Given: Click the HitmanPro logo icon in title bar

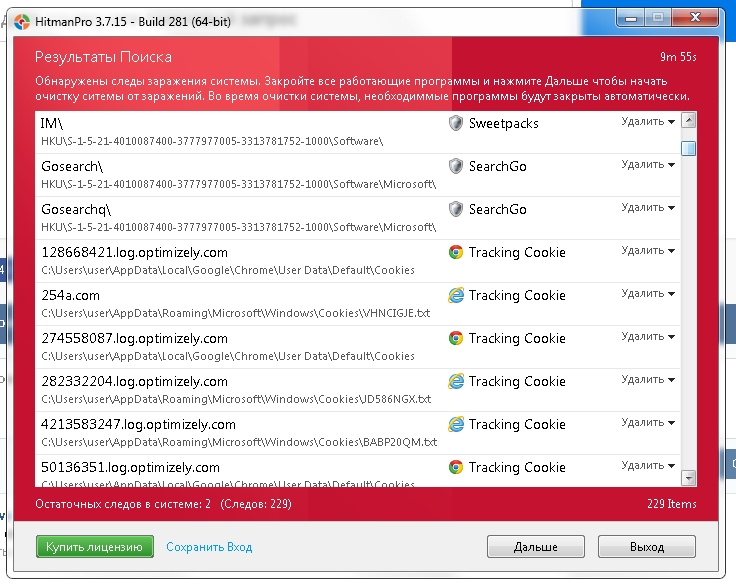Looking at the screenshot, I should click(22, 22).
